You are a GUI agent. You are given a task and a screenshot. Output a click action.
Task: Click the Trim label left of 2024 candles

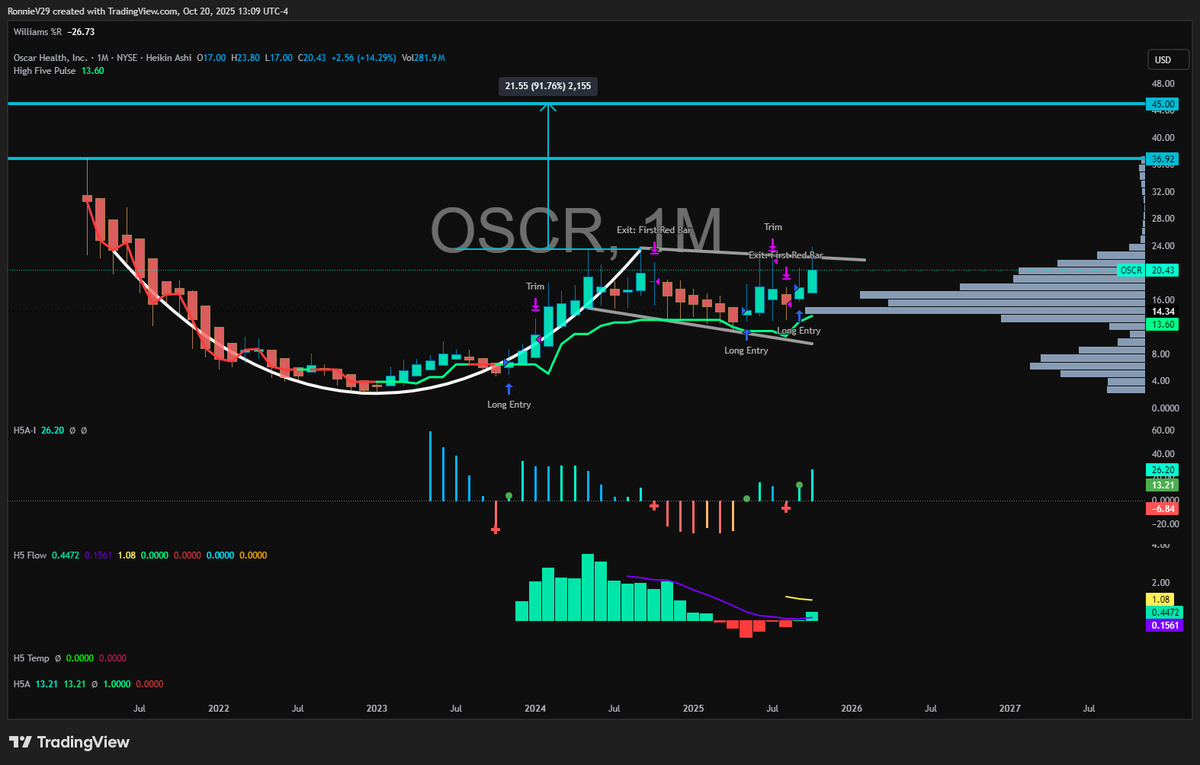(x=536, y=287)
